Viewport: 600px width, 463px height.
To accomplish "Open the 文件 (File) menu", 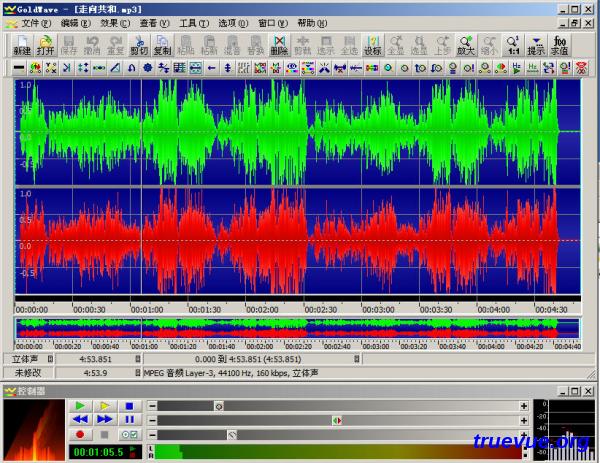I will [36, 23].
